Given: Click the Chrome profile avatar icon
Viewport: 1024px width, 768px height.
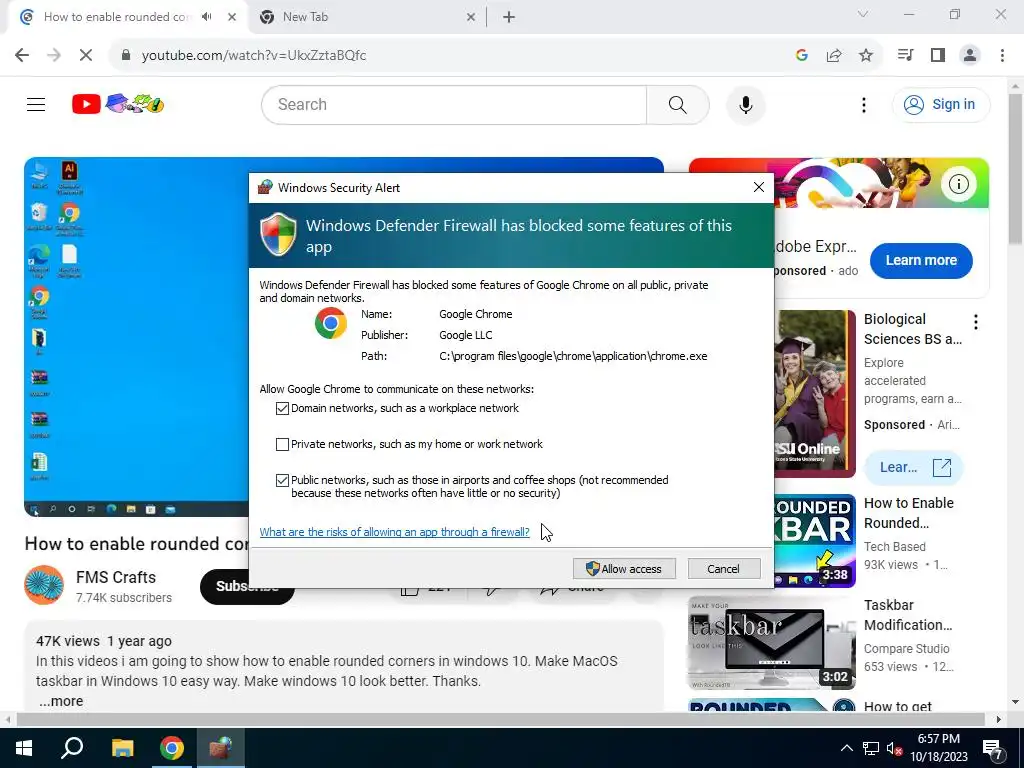Looking at the screenshot, I should pyautogui.click(x=970, y=56).
